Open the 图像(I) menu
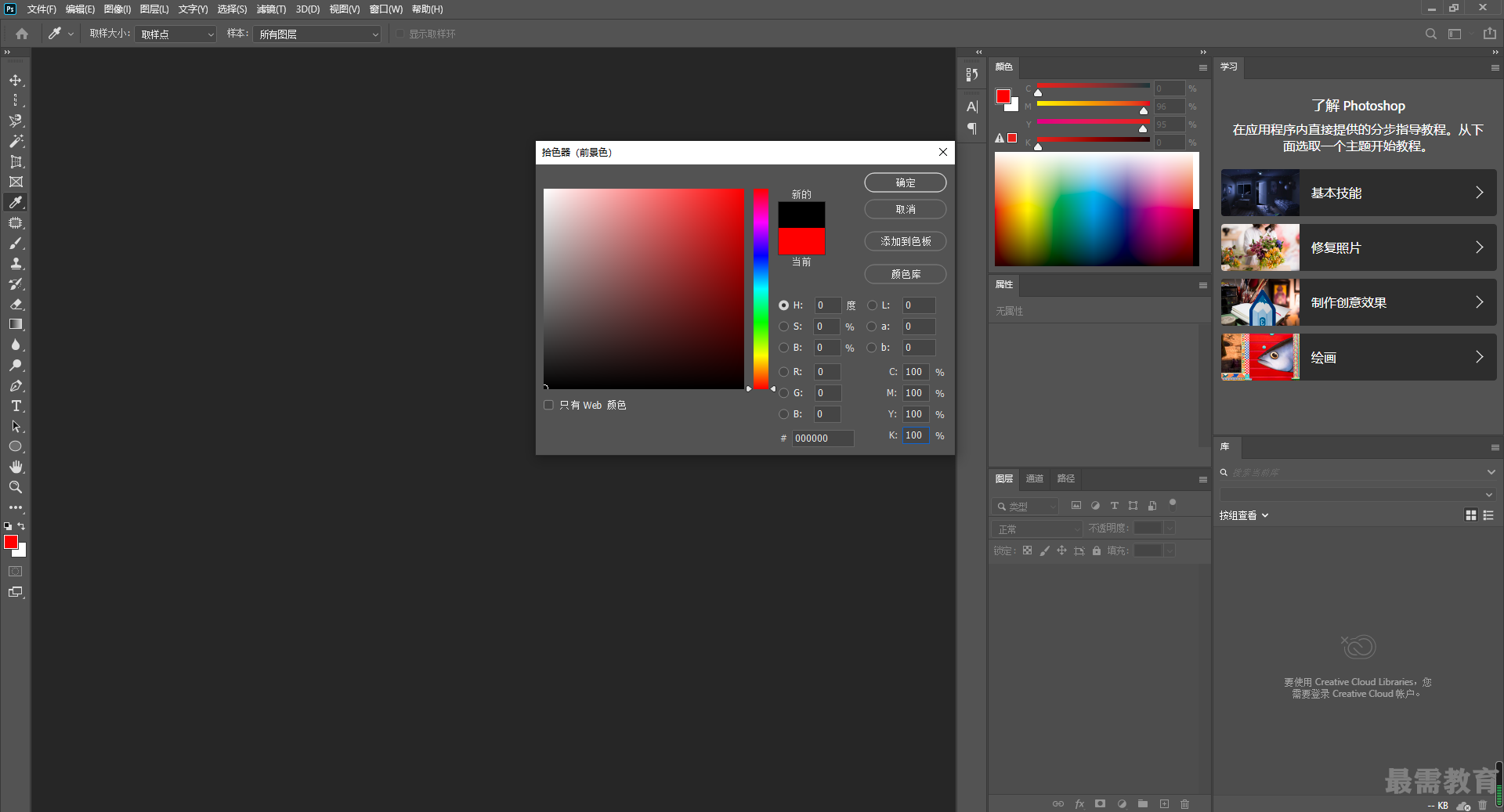1504x812 pixels. pyautogui.click(x=117, y=9)
